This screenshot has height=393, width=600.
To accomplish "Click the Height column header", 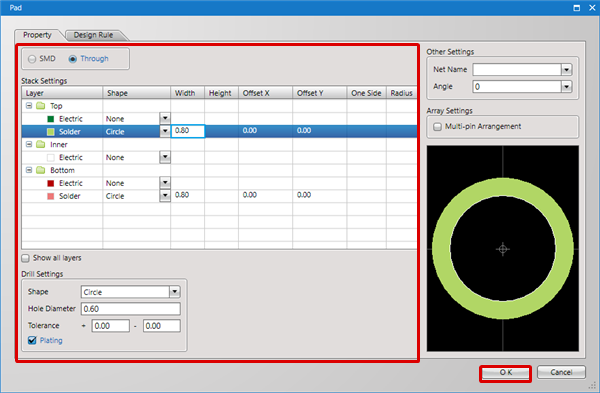I will (222, 93).
